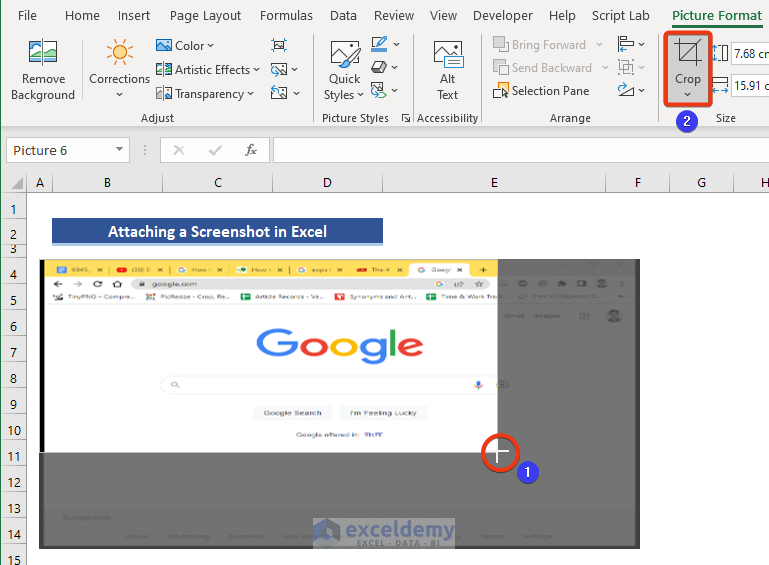
Task: Click the Google logo in the screenshot picture
Action: coord(339,346)
